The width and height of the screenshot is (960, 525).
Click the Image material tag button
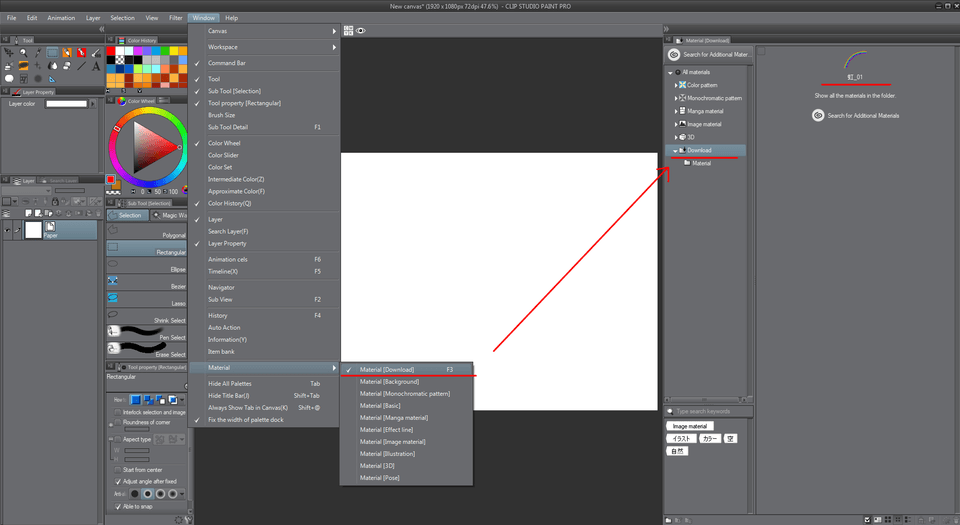coord(689,426)
